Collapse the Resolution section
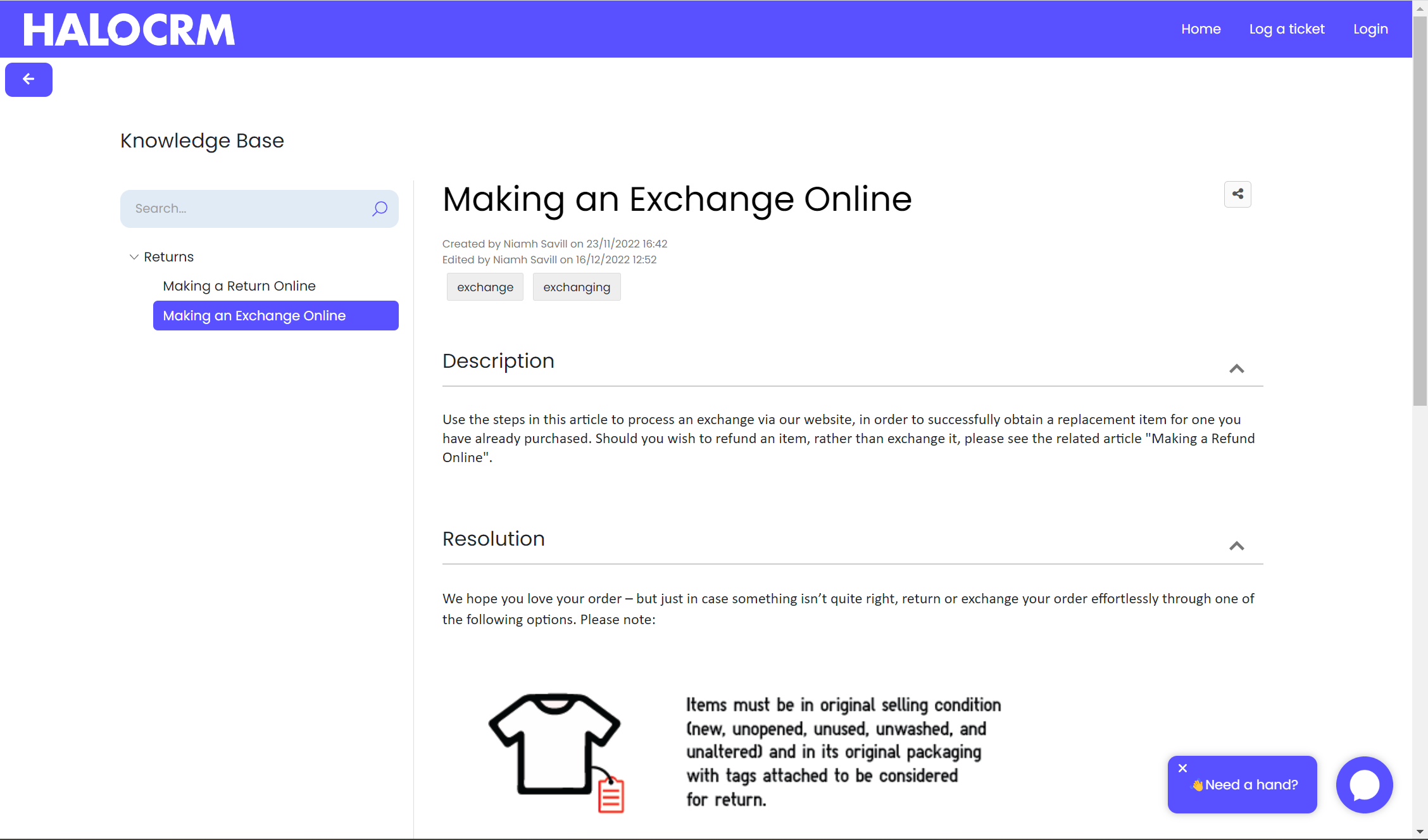This screenshot has height=840, width=1428. pyautogui.click(x=1236, y=546)
